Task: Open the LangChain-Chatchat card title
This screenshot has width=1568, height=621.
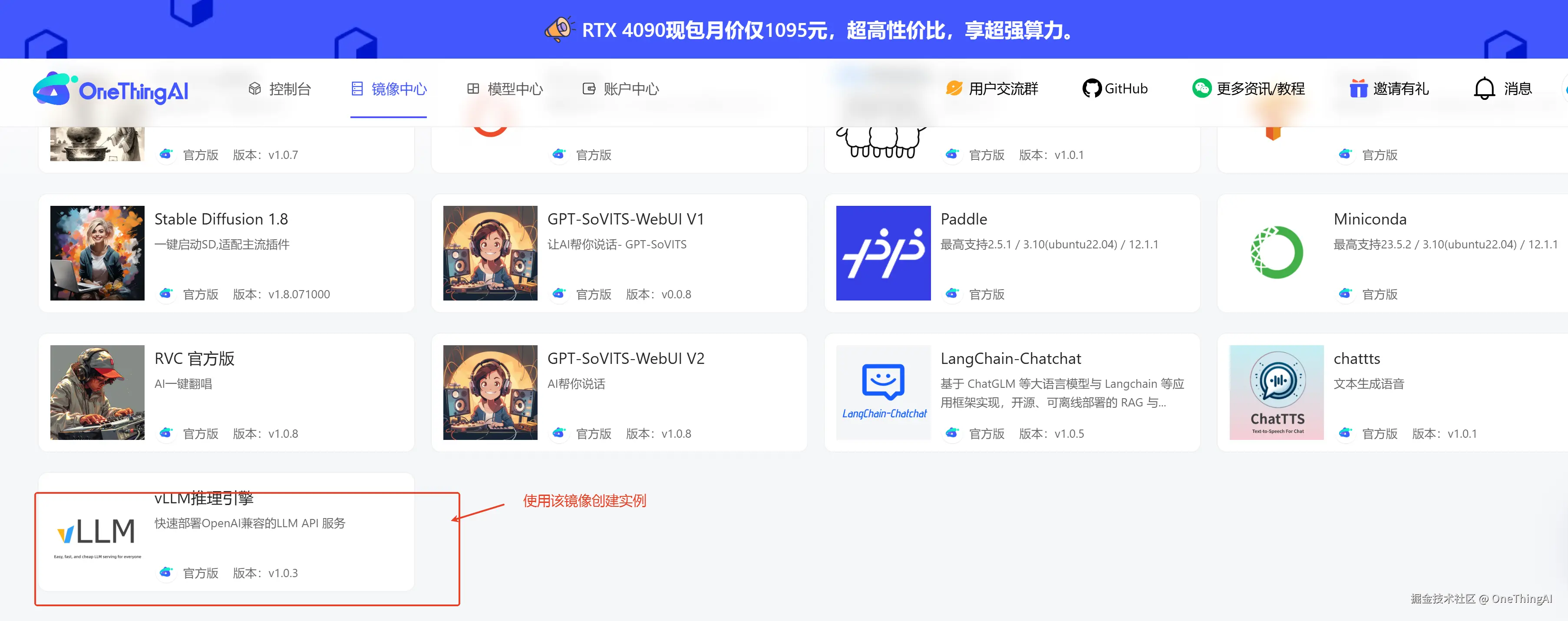Action: pos(1010,359)
